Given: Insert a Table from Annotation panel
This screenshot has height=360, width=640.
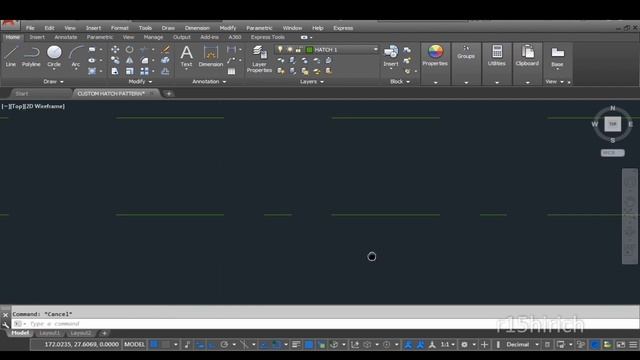Looking at the screenshot, I should pyautogui.click(x=231, y=71).
